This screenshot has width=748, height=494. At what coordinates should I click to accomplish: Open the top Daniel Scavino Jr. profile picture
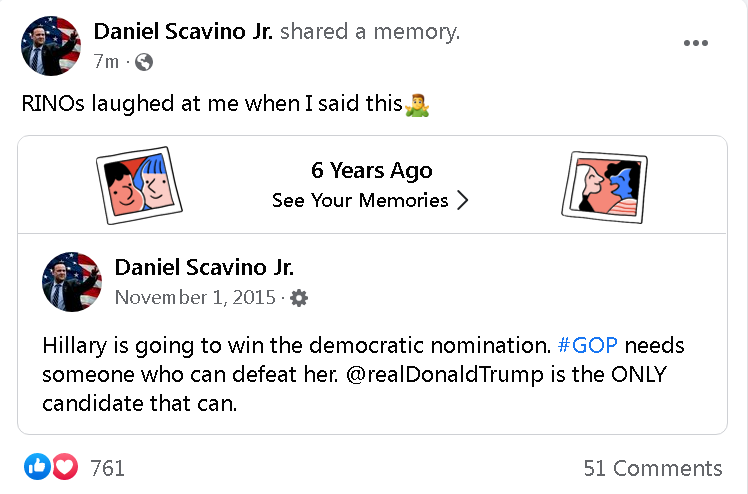point(51,46)
